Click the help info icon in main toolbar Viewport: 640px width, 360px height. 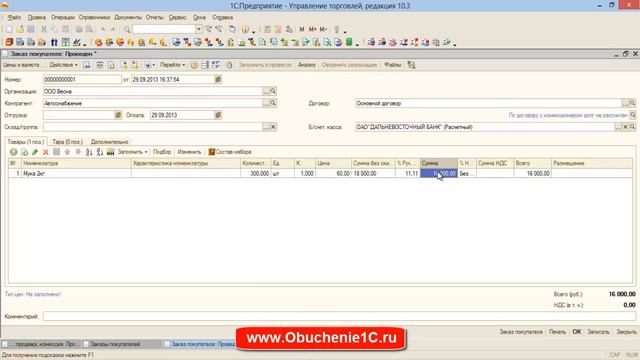245,29
